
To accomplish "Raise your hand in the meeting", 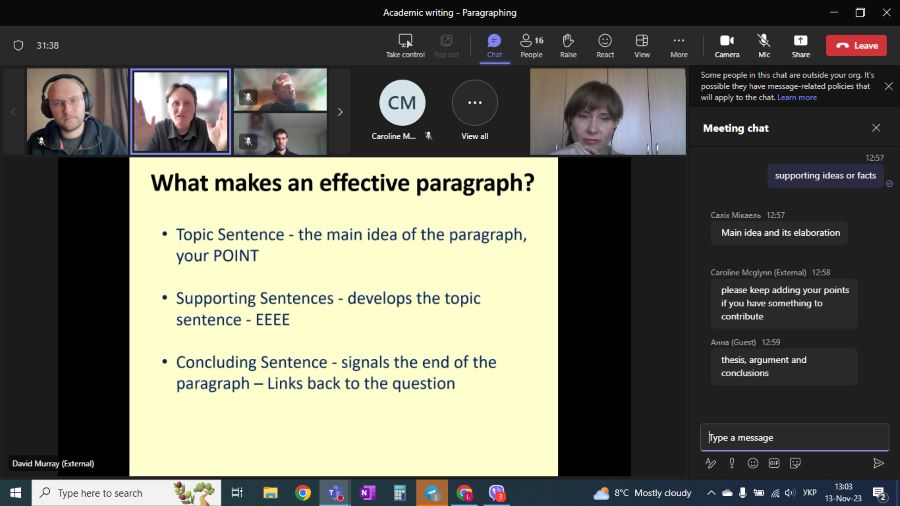I will (568, 45).
